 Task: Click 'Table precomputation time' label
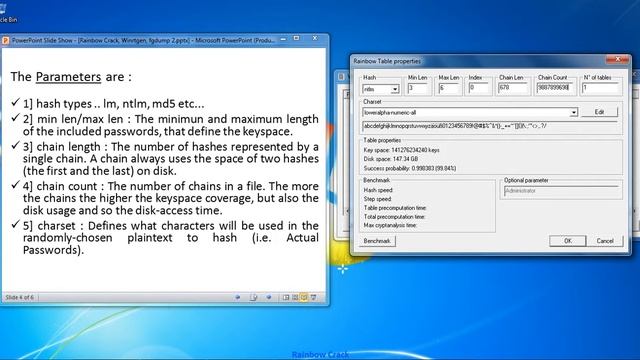click(x=395, y=208)
